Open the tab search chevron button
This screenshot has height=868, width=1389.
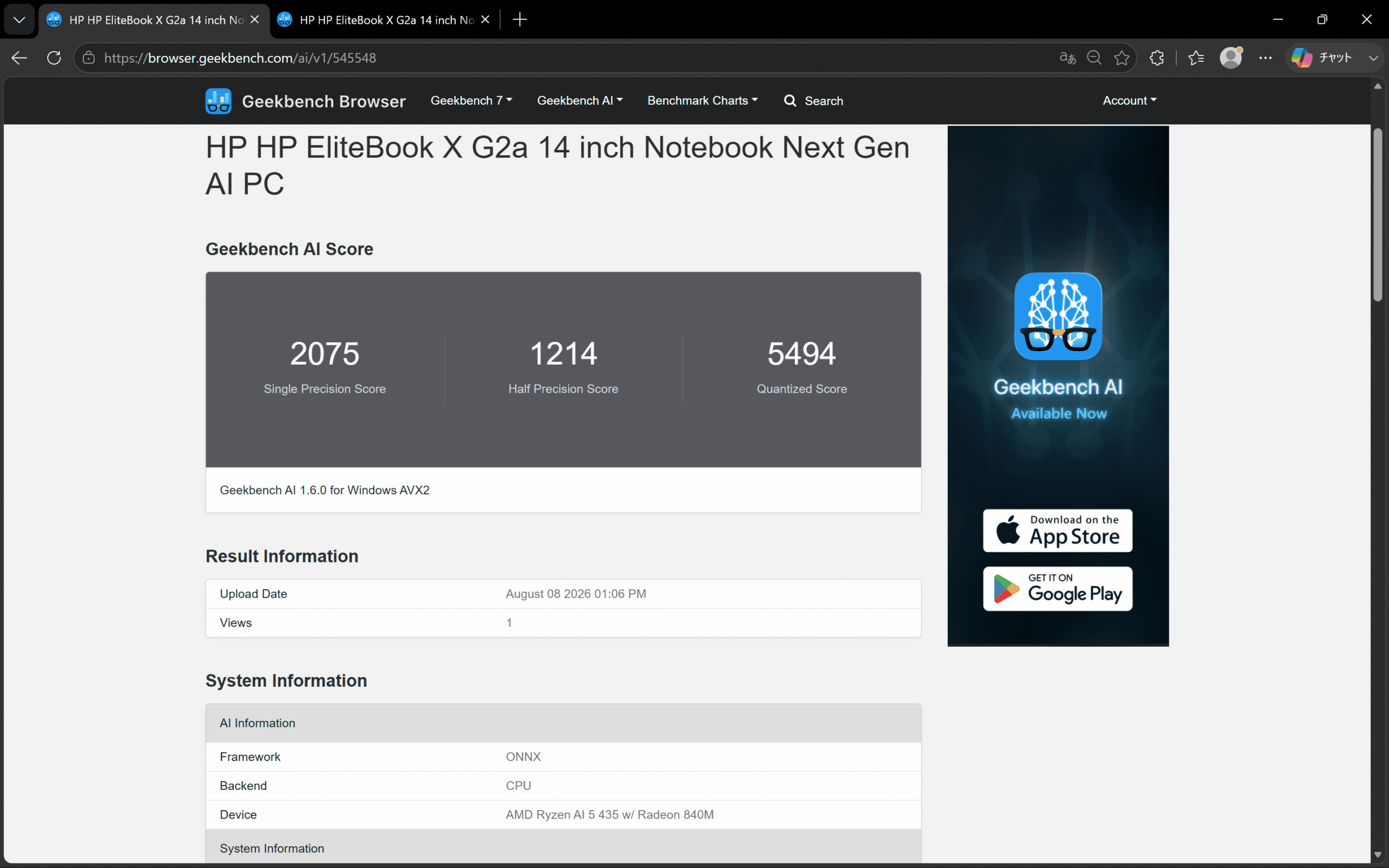(19, 20)
